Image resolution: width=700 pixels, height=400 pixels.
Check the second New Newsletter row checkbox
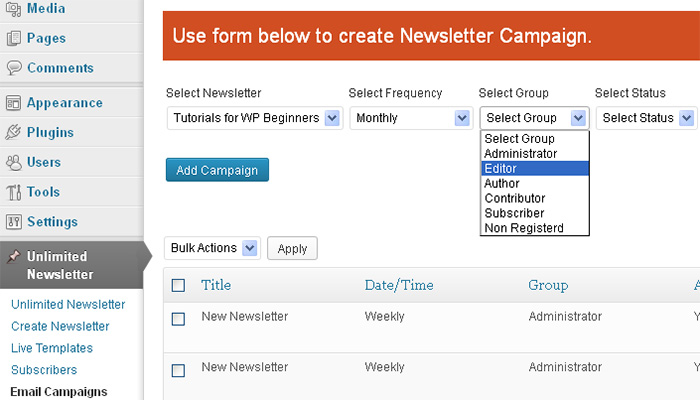178,370
